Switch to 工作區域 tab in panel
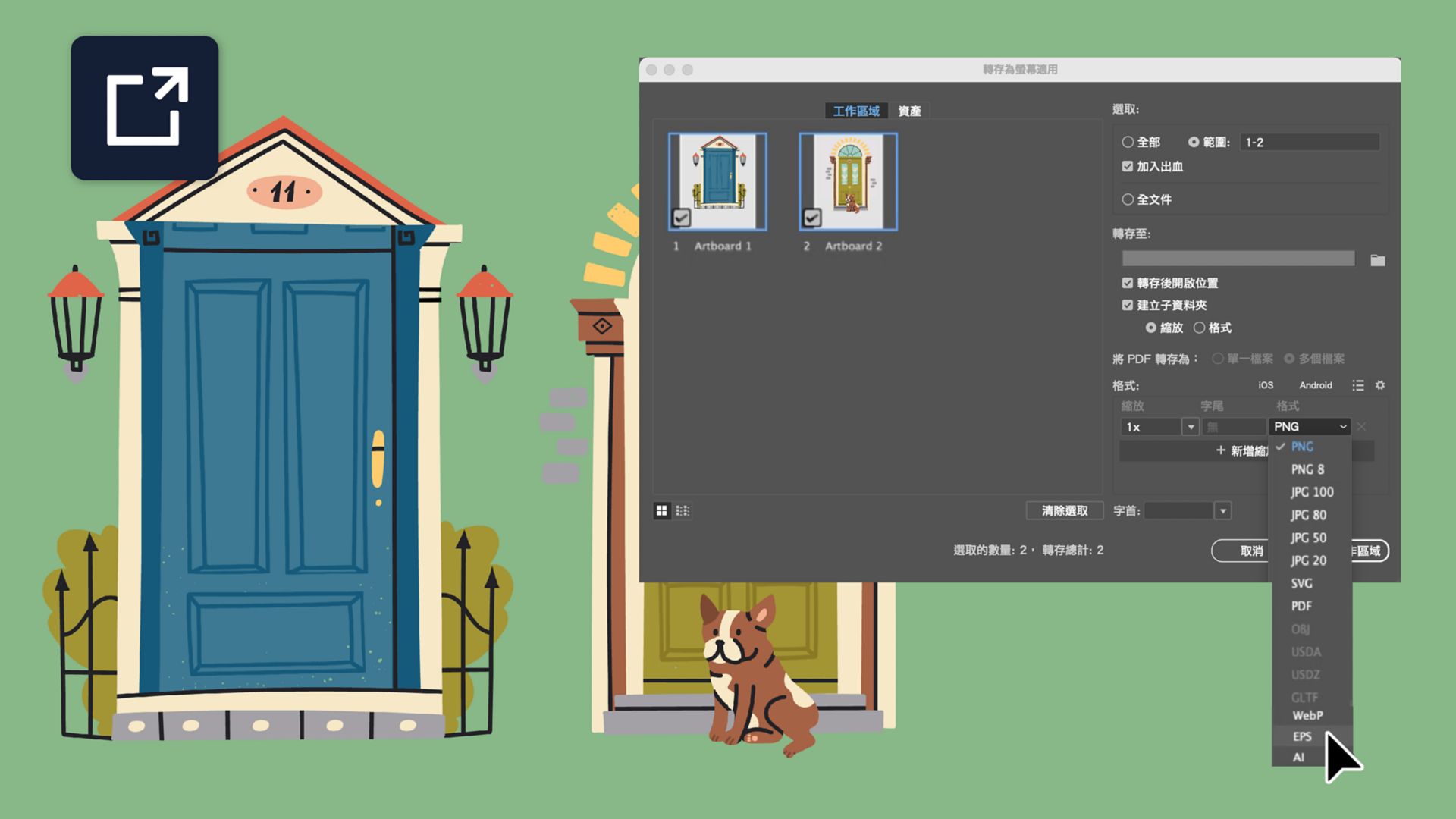 coord(855,110)
